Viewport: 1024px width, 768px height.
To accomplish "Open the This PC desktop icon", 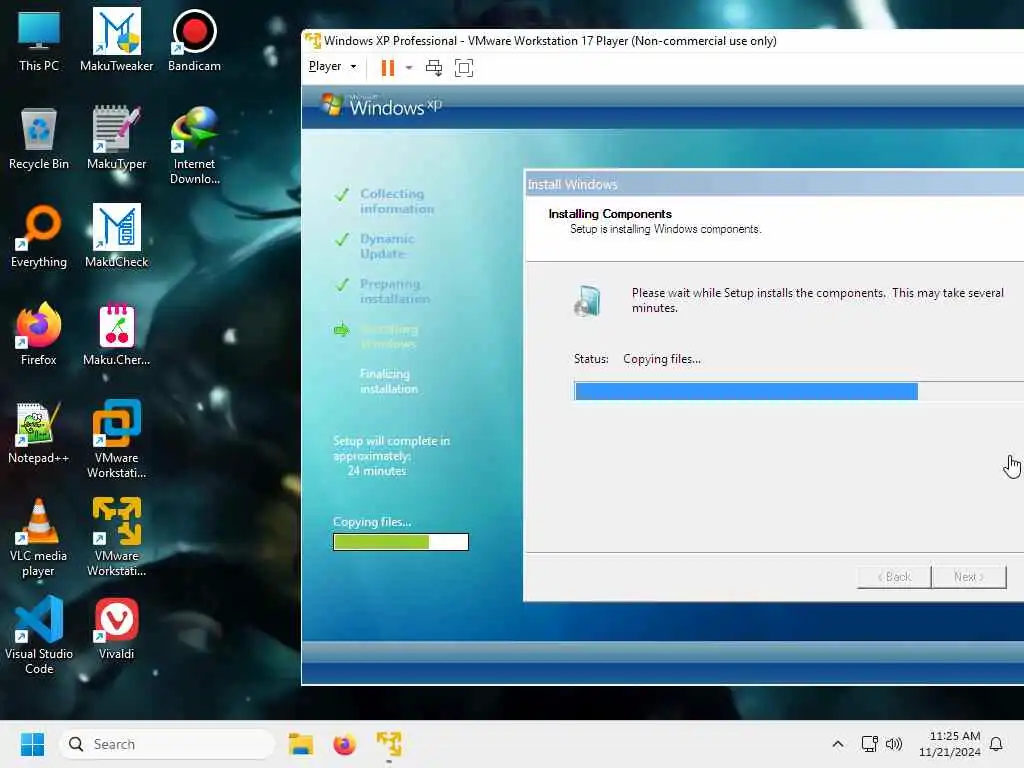I will 39,41.
